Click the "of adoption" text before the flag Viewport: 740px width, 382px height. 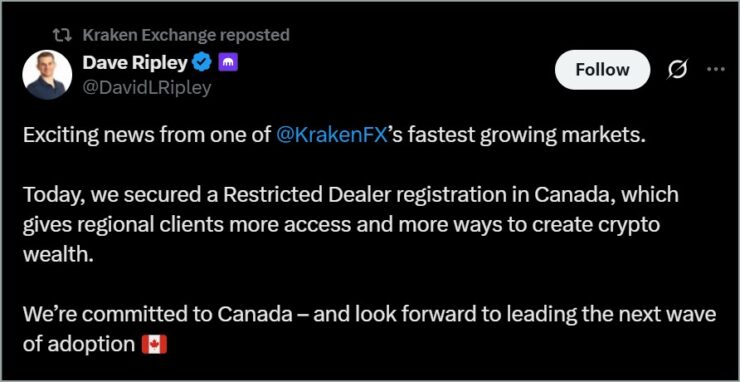click(78, 345)
